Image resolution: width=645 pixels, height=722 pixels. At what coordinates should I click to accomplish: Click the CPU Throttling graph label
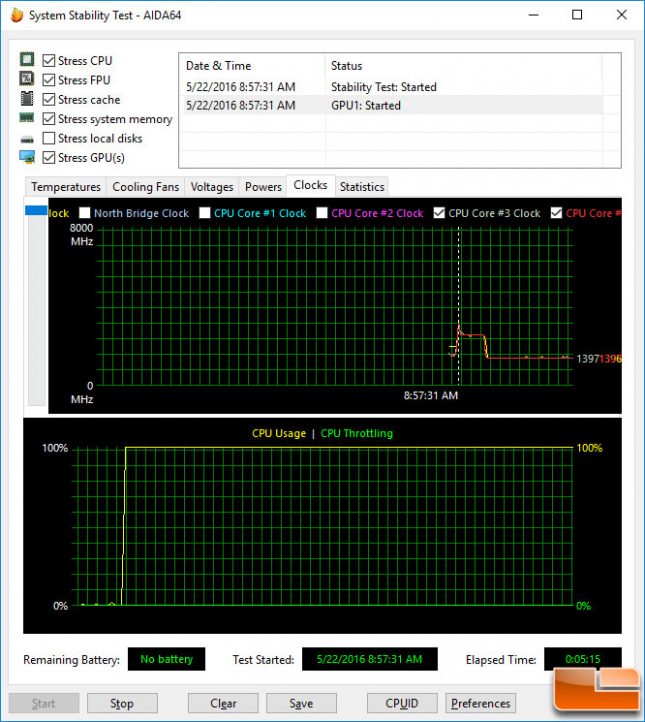357,433
